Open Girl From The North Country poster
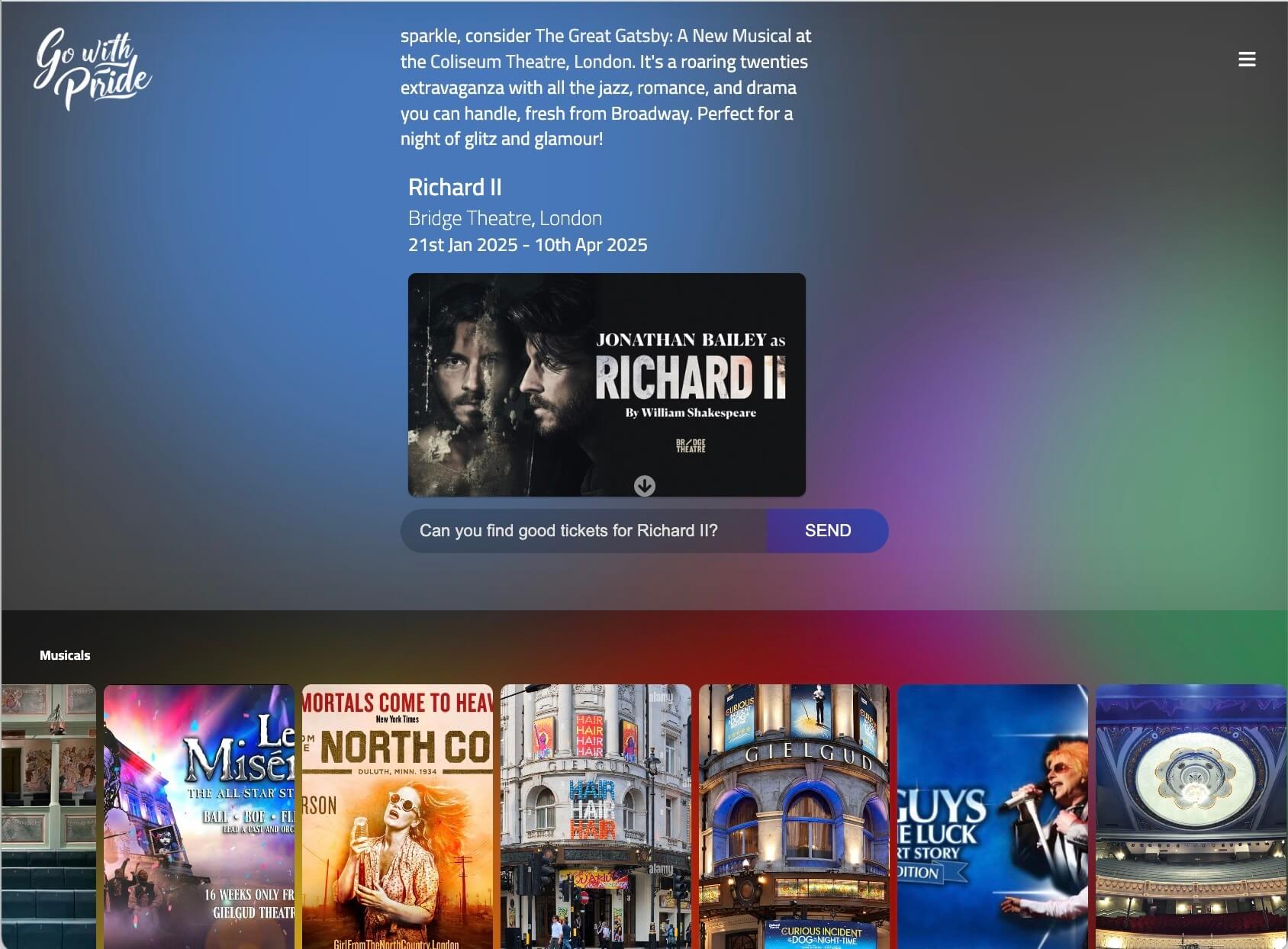The image size is (1288, 949). (x=398, y=816)
